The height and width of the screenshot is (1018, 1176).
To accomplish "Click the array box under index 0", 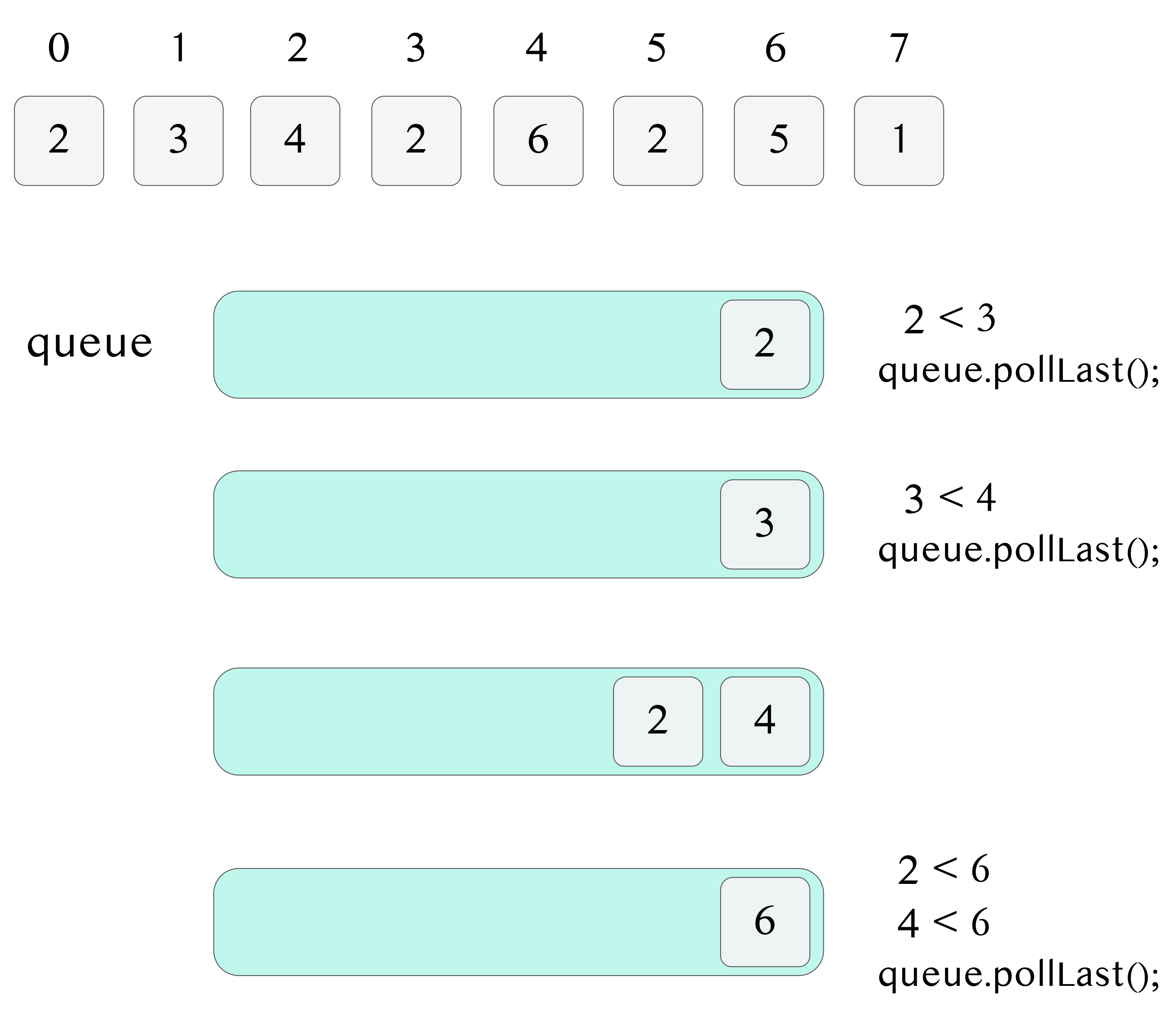I will click(x=59, y=140).
